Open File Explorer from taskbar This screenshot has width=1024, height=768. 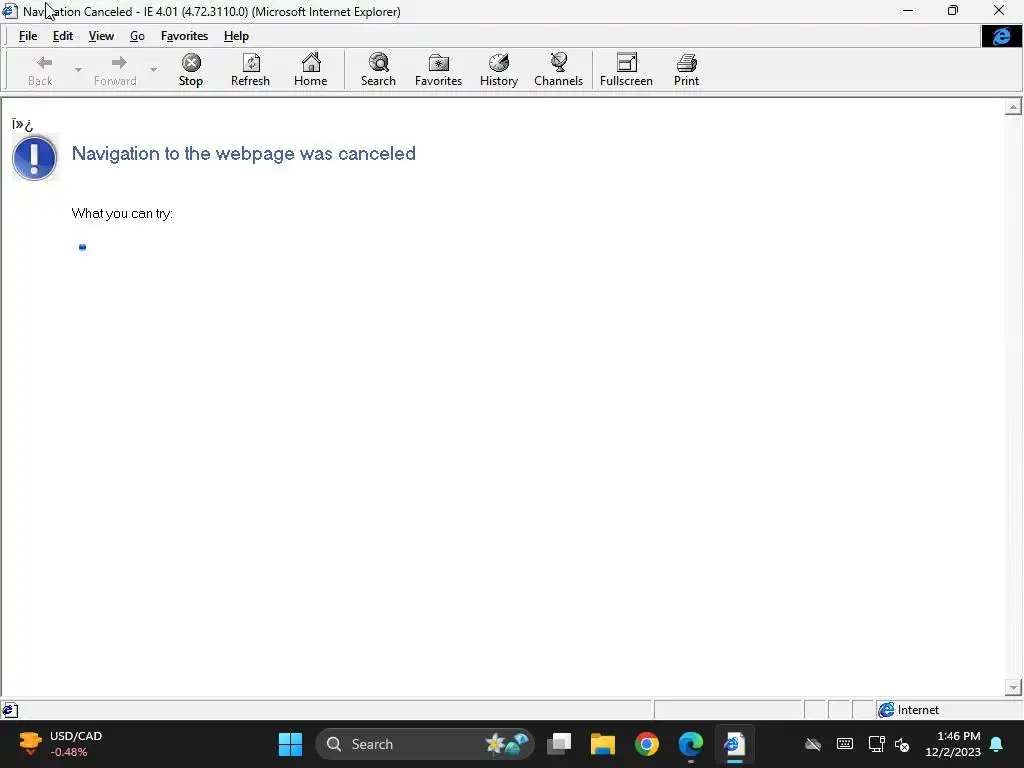pyautogui.click(x=603, y=744)
